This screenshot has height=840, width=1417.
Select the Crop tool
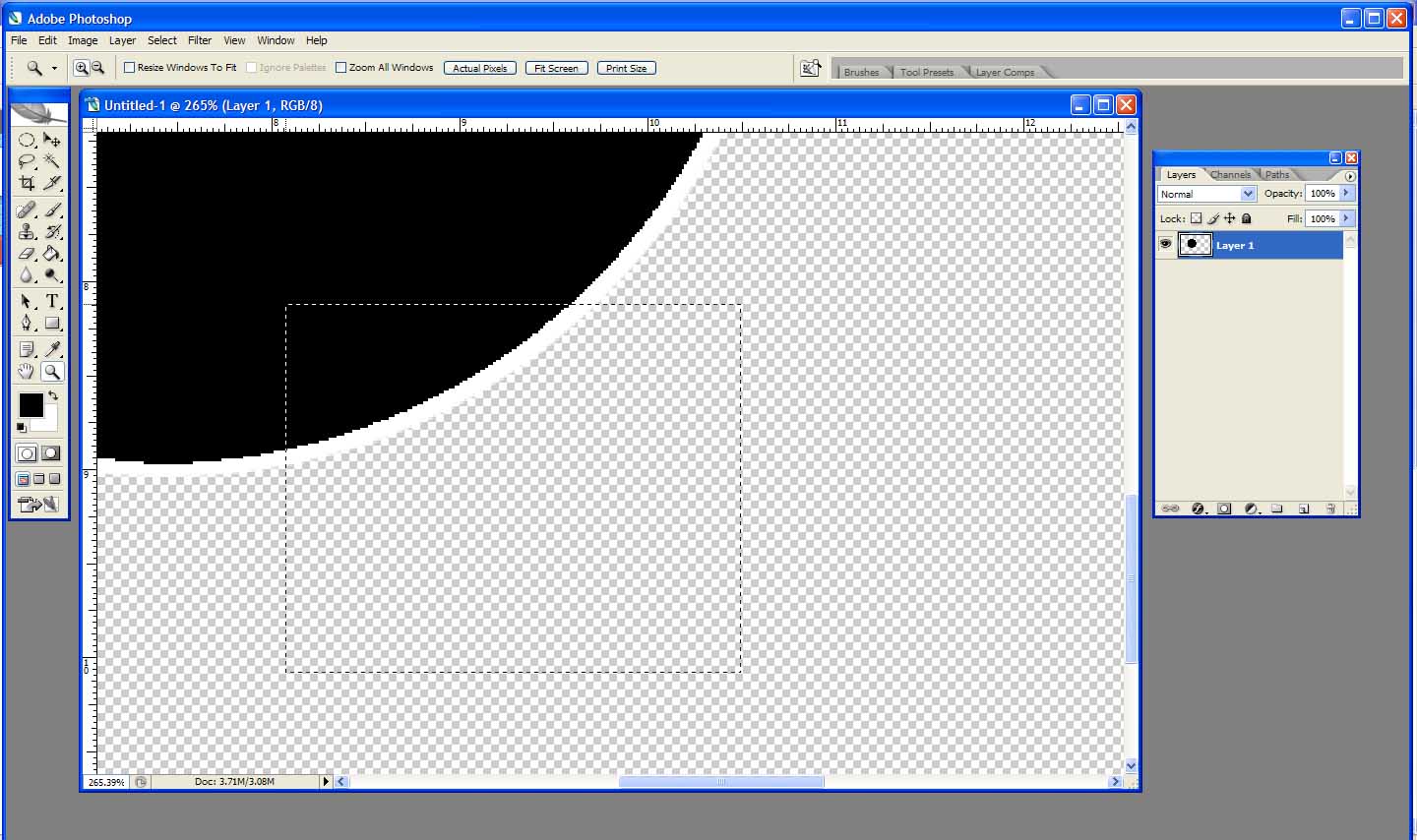(27, 184)
